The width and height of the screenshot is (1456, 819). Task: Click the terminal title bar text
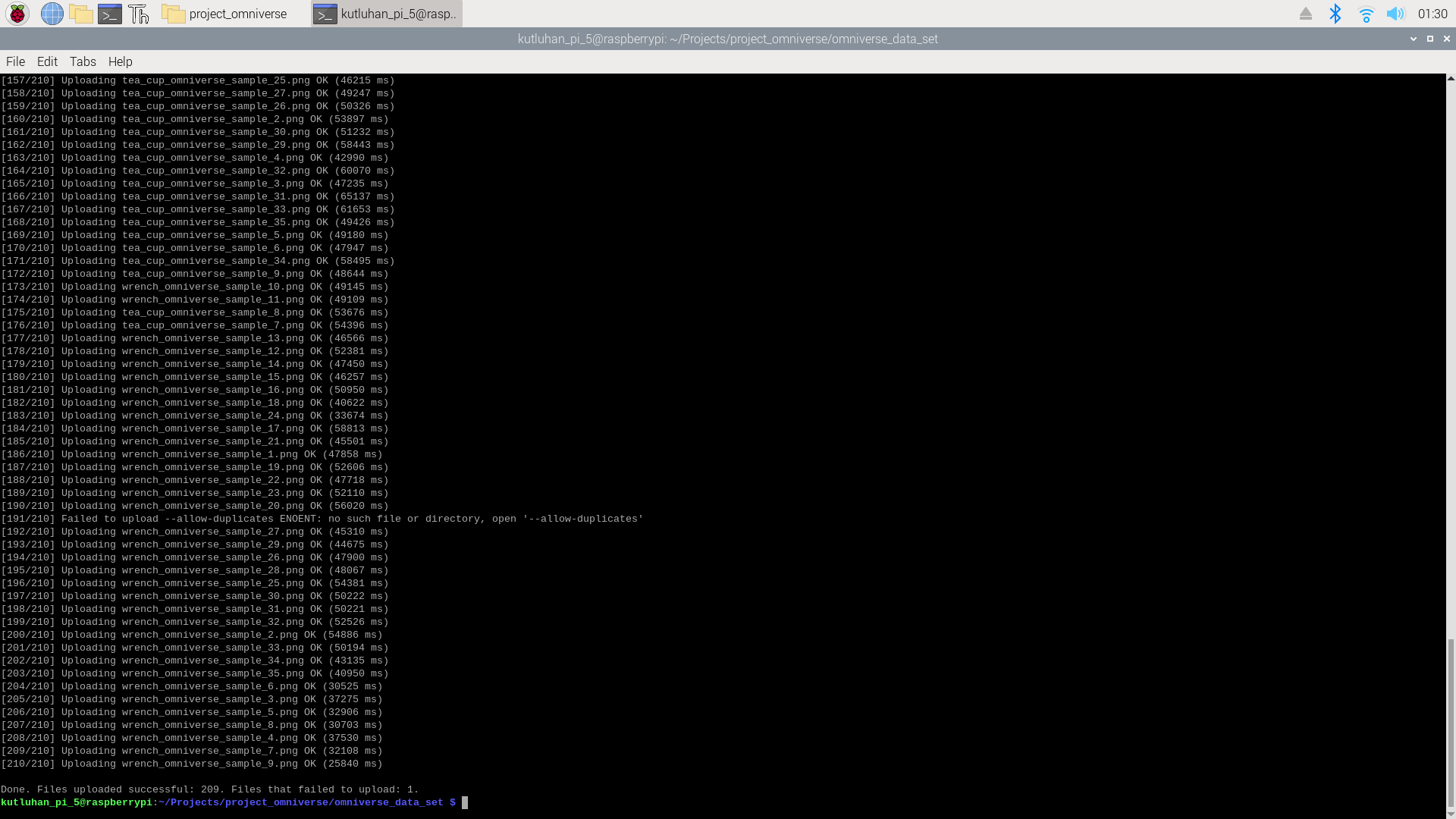point(727,39)
